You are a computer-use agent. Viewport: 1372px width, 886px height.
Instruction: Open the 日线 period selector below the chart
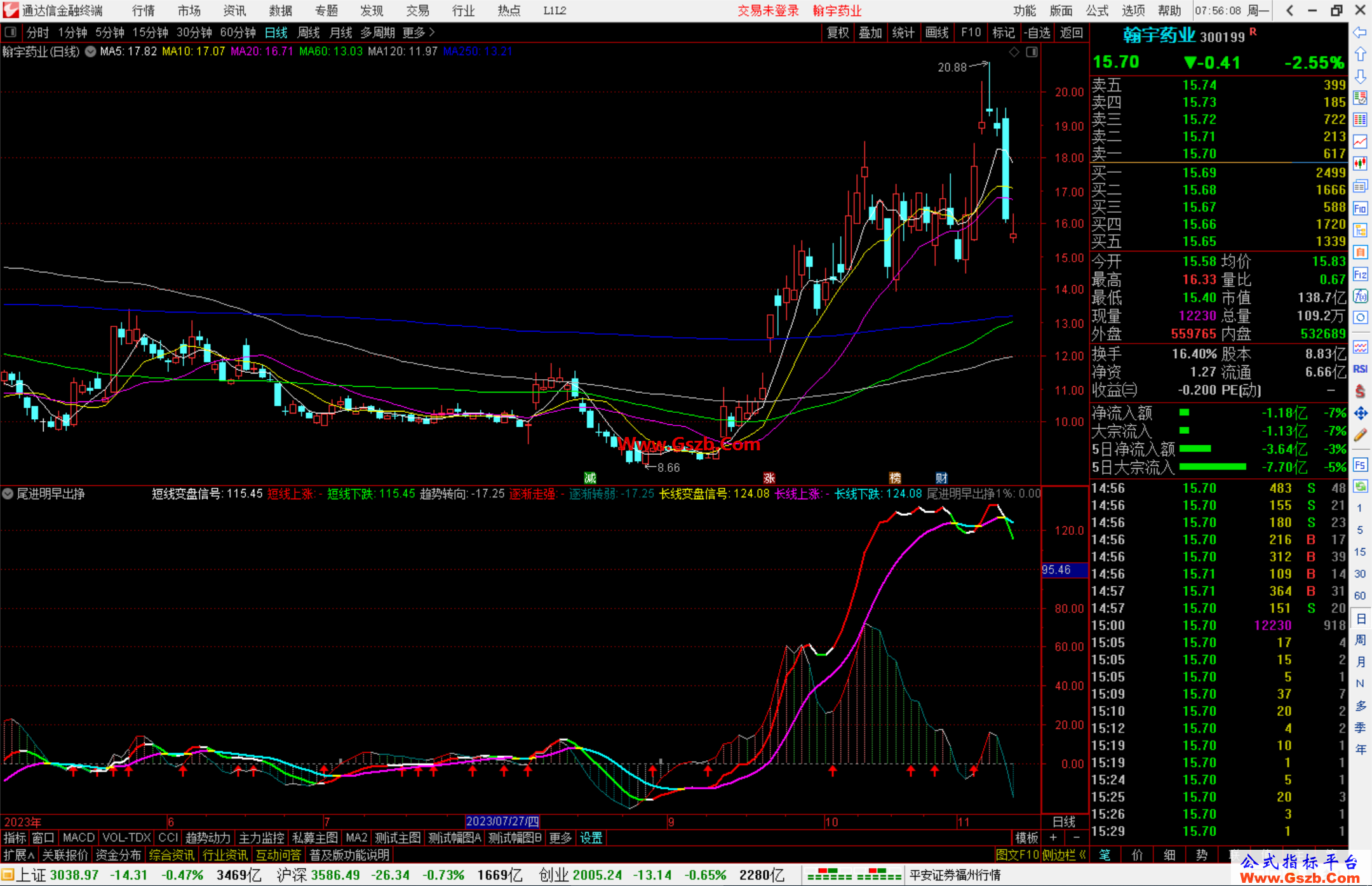point(1065,822)
